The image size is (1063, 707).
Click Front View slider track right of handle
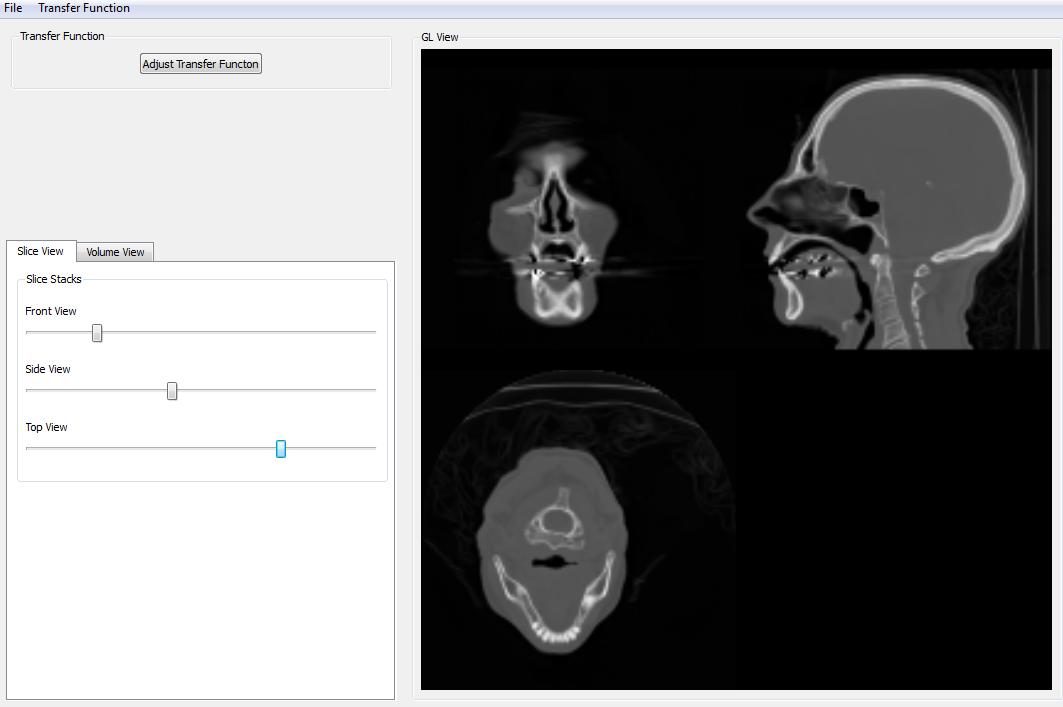click(x=240, y=332)
